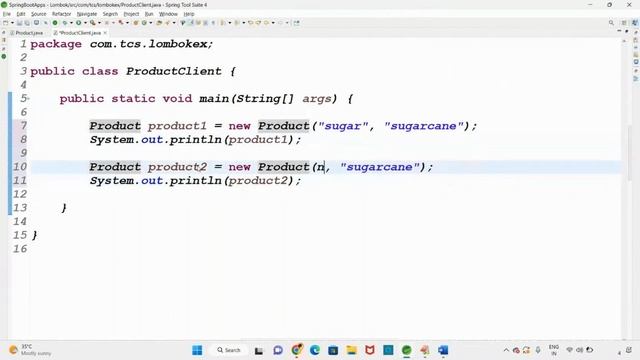Click 'product1' variable on line 7
Screen dimensions: 640x360
[177, 126]
